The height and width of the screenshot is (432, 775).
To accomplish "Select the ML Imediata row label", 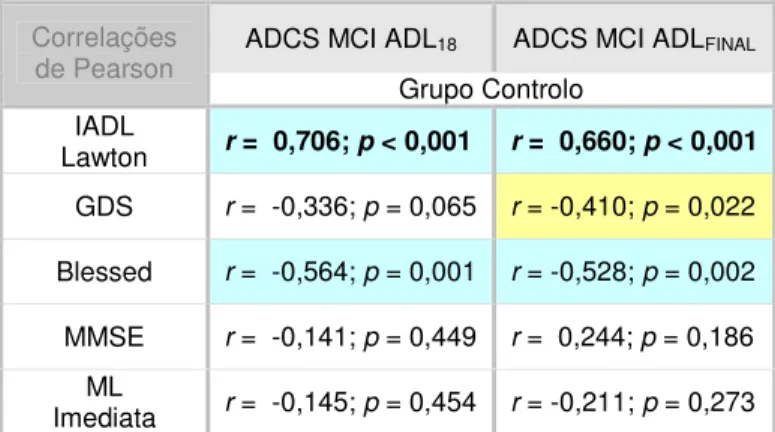I will tap(104, 401).
